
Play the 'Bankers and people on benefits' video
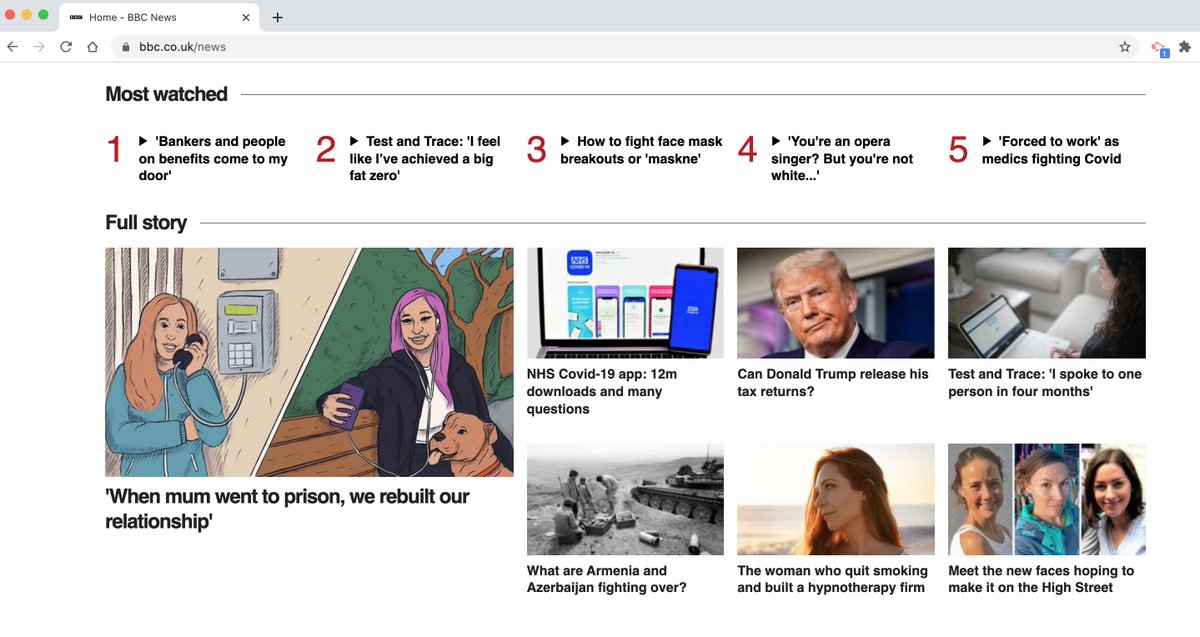coord(143,141)
